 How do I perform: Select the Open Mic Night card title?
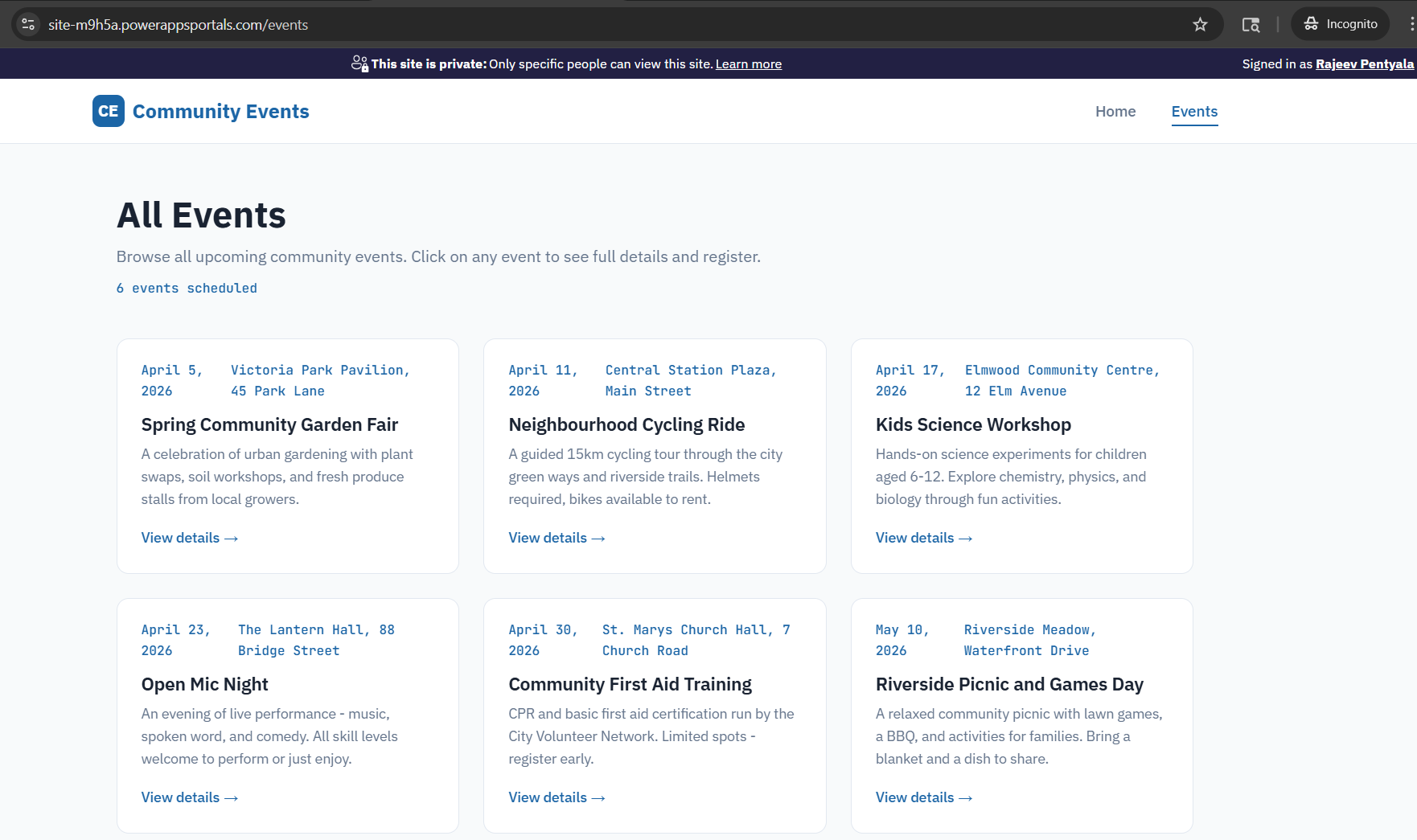click(204, 684)
